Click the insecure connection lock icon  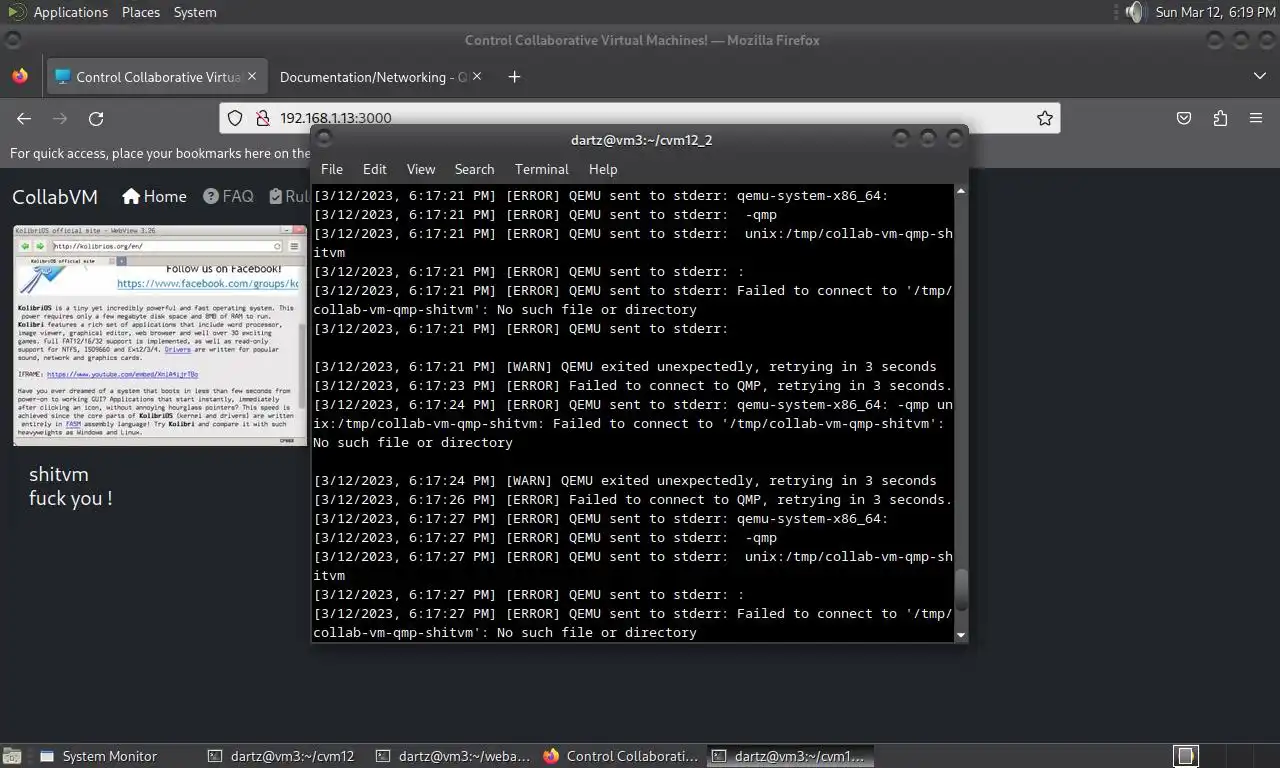point(262,118)
